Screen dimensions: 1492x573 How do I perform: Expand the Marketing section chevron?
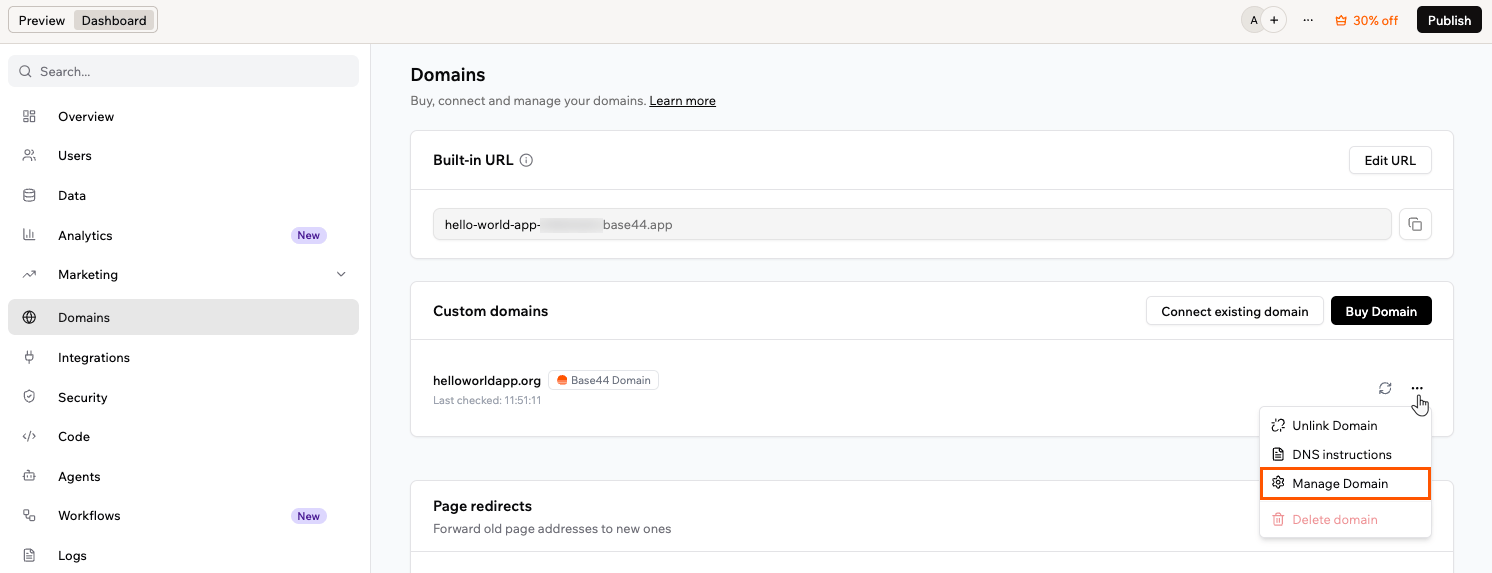(x=341, y=274)
